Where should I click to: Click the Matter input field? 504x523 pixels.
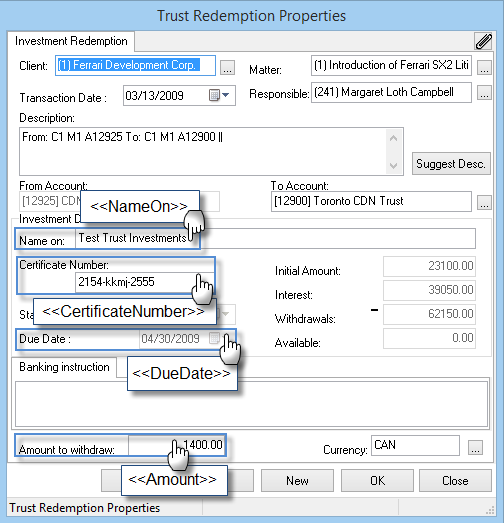(x=391, y=65)
